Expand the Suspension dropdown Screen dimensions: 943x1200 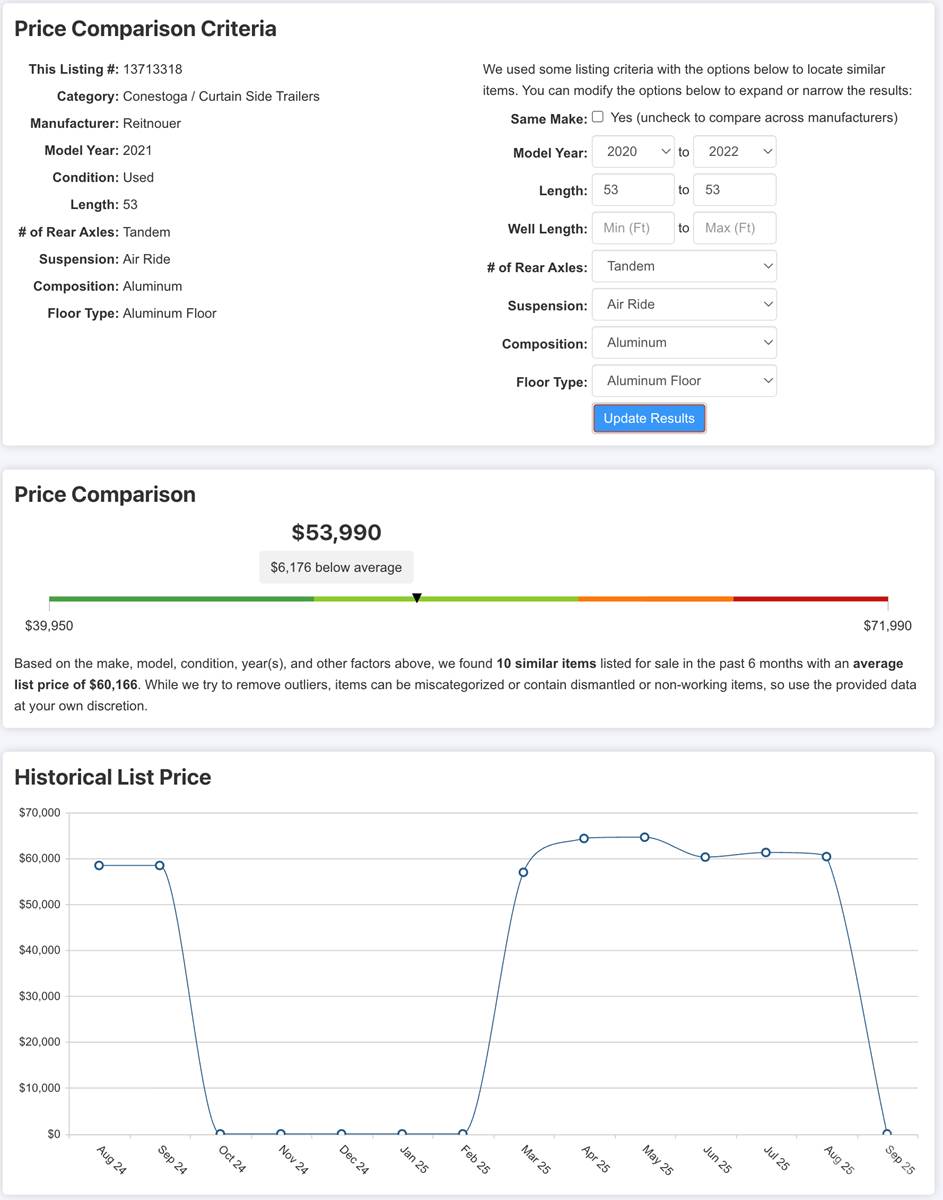(685, 304)
